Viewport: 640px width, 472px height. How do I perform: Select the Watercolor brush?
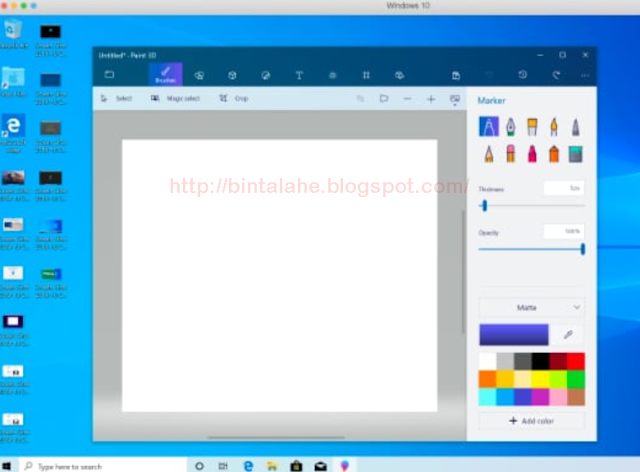(x=554, y=127)
